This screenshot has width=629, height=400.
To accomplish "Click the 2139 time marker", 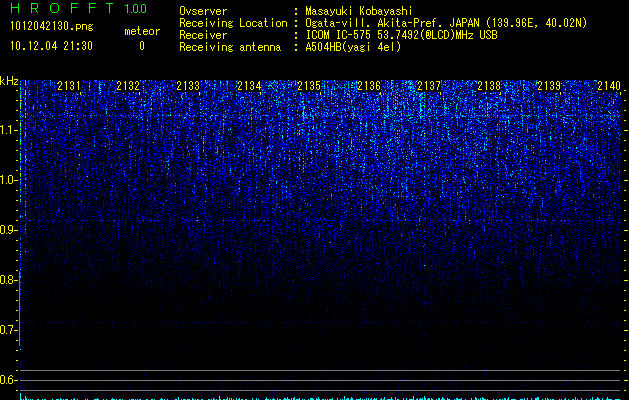I will click(549, 86).
